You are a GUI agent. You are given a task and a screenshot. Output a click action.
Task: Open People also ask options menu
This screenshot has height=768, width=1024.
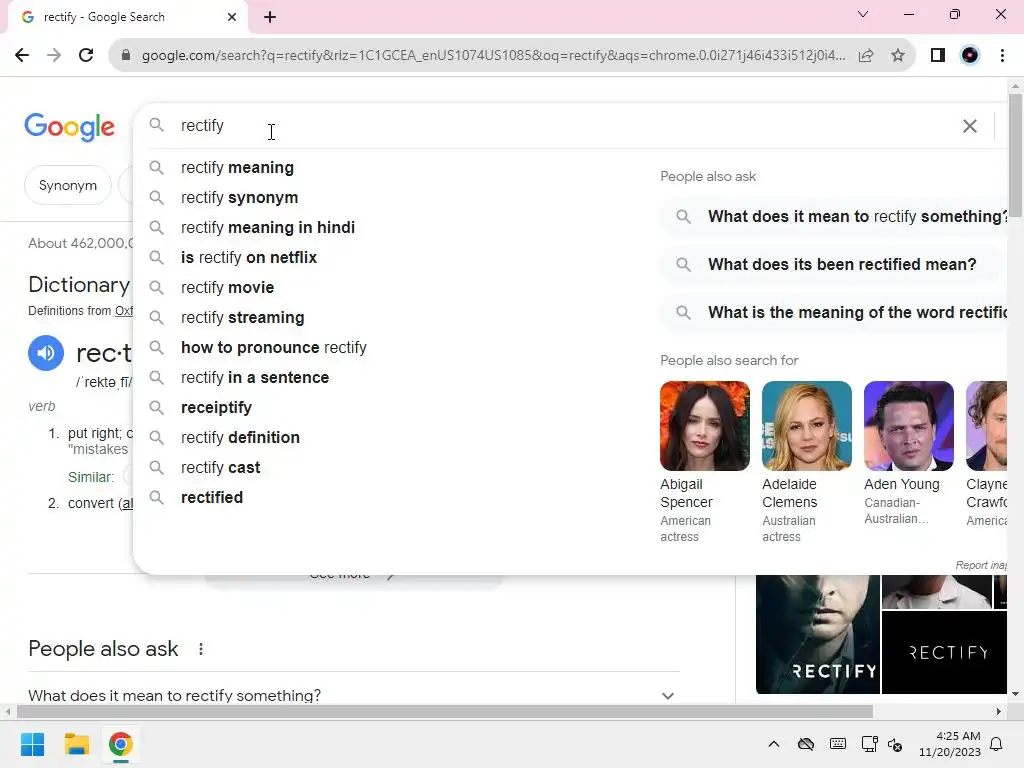pos(200,649)
